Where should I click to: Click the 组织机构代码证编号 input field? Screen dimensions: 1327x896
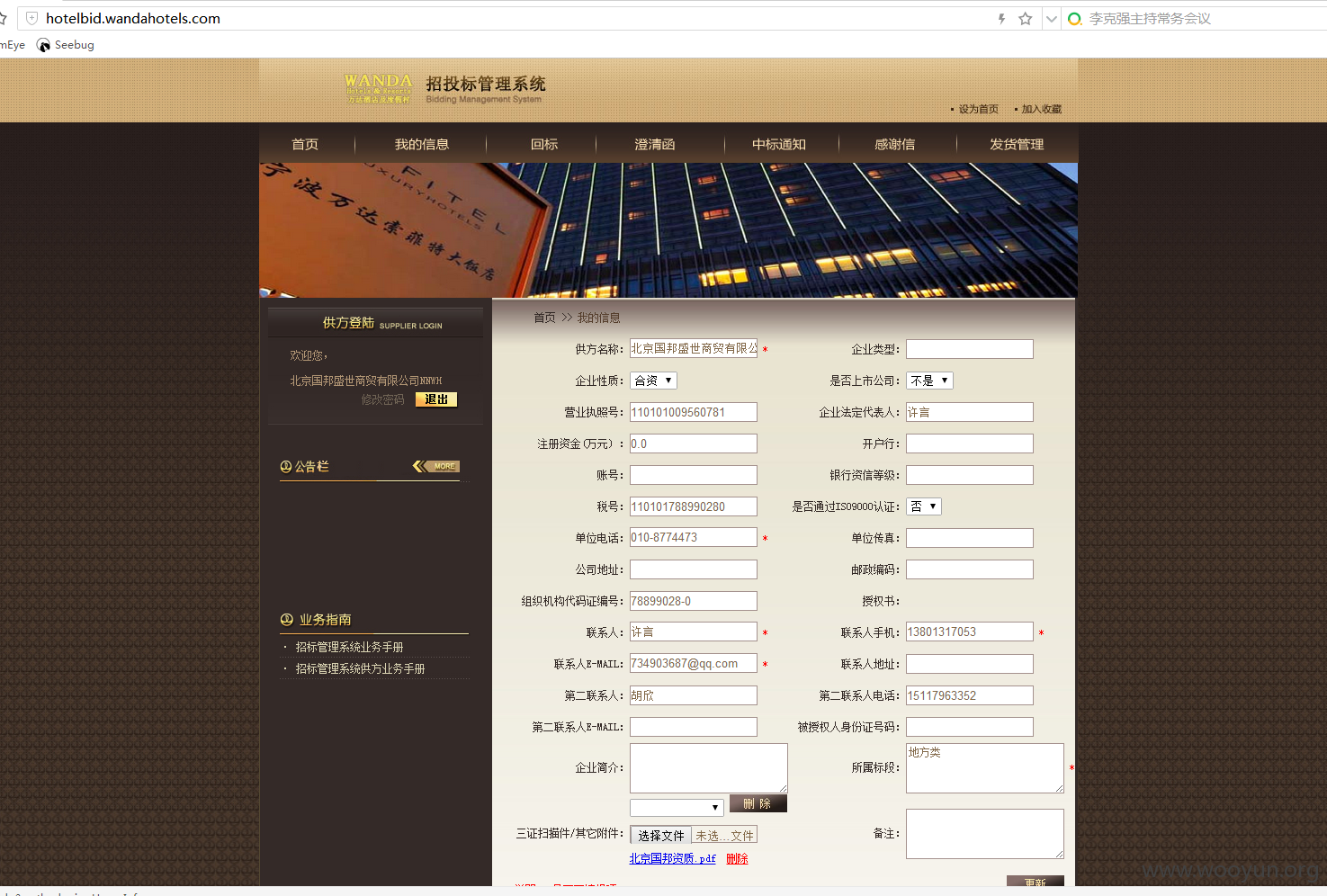694,601
